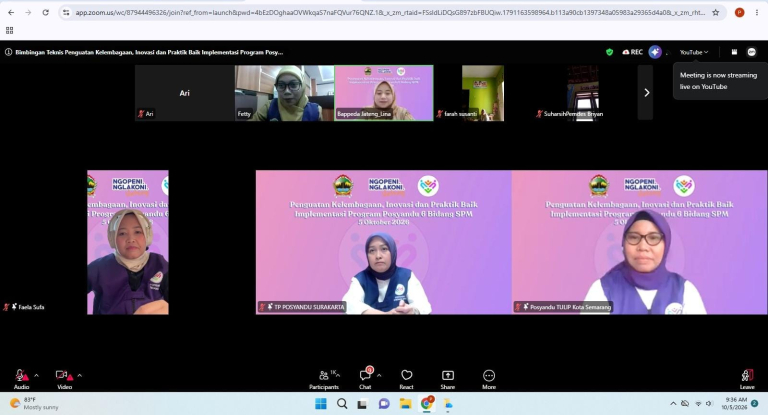Start screen Share
The height and width of the screenshot is (415, 768).
(448, 379)
